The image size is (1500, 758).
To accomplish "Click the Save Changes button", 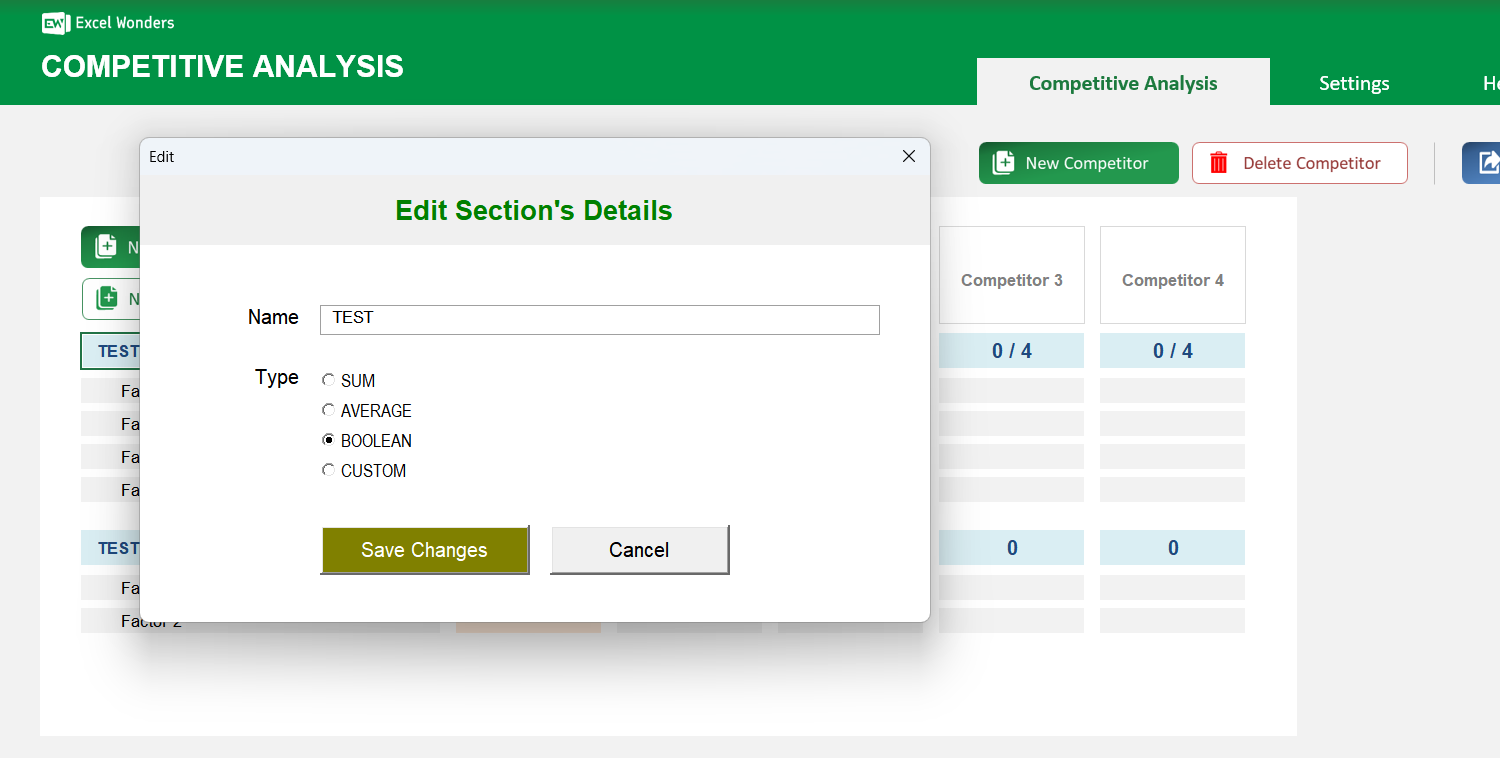I will point(424,549).
